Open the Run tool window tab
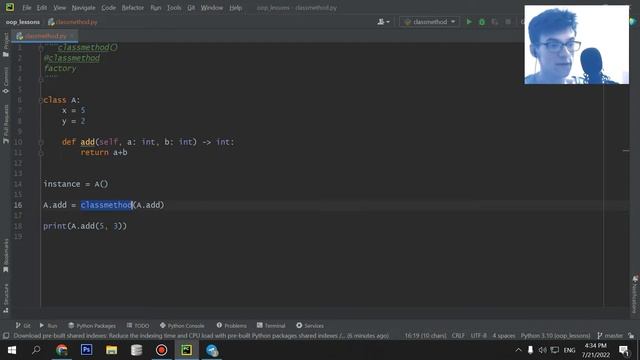 point(48,325)
